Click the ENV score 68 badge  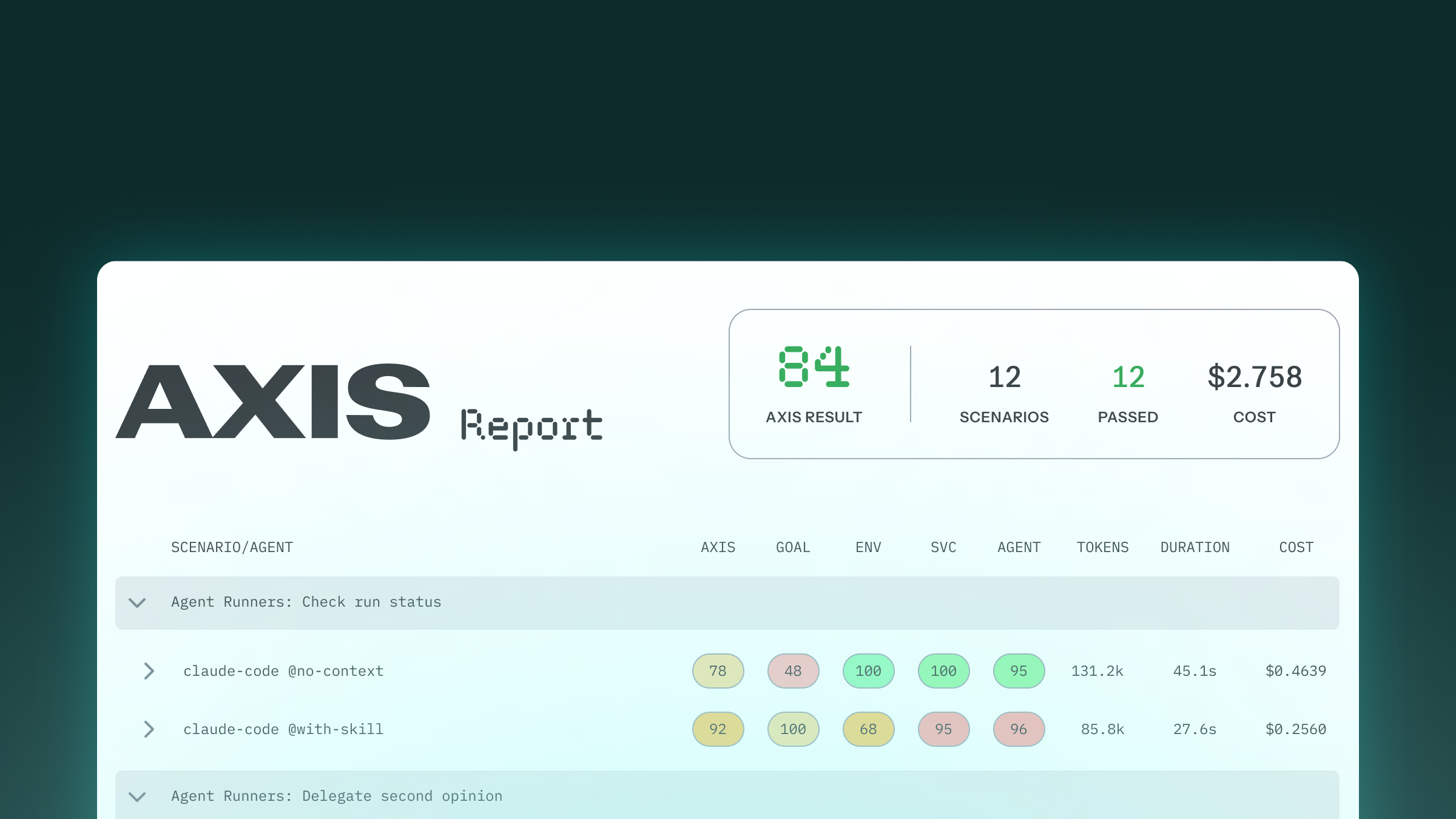point(869,729)
